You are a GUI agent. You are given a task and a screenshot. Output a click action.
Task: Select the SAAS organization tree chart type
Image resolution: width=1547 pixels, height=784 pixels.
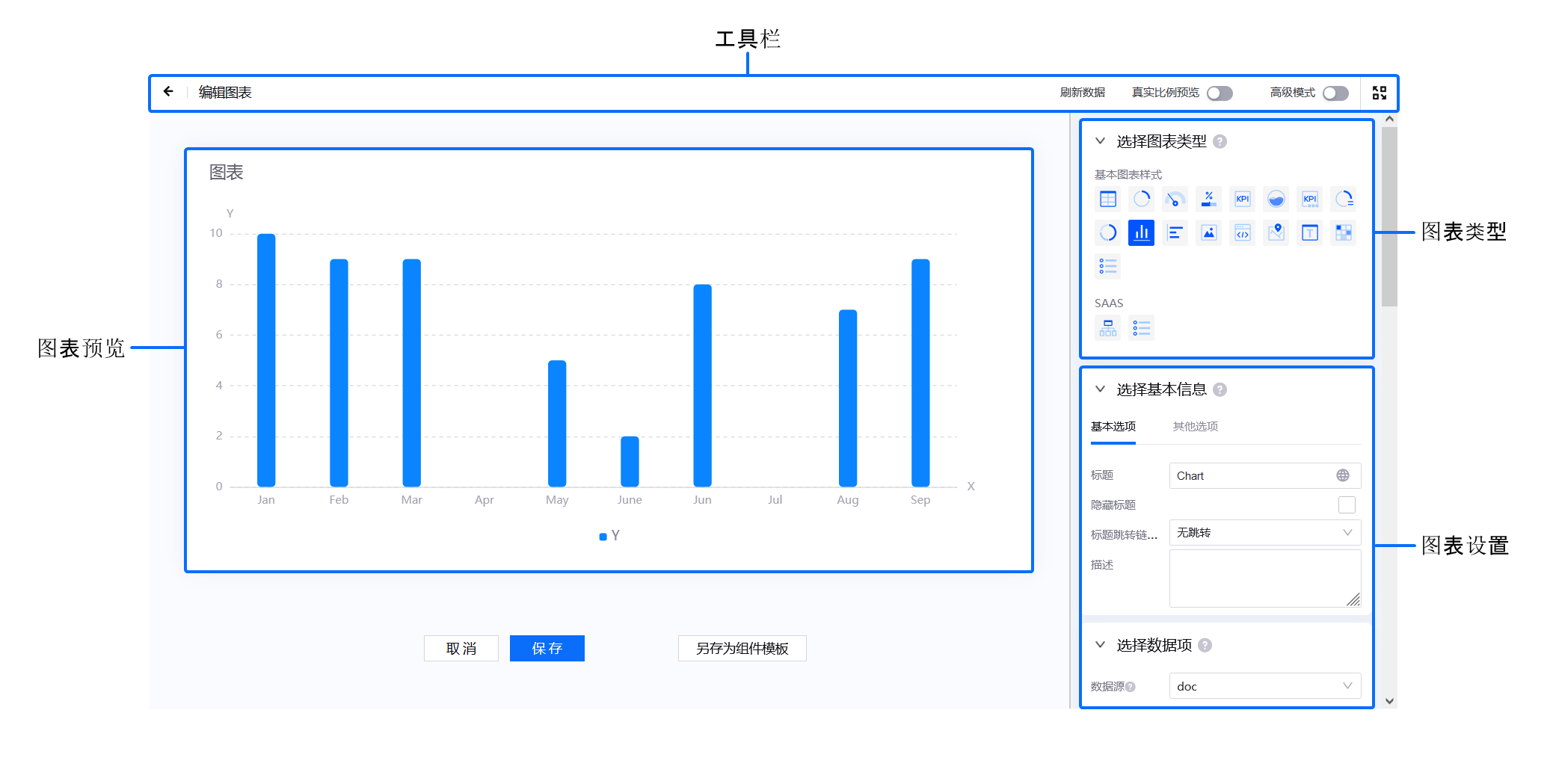coord(1108,328)
